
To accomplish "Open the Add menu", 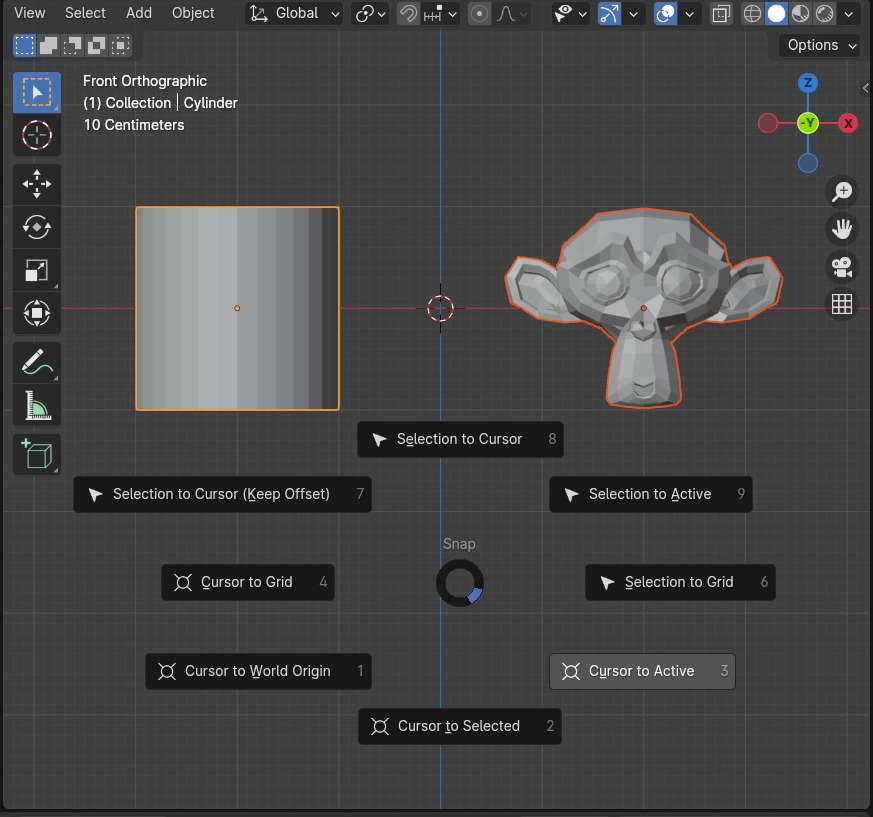I will click(x=139, y=13).
